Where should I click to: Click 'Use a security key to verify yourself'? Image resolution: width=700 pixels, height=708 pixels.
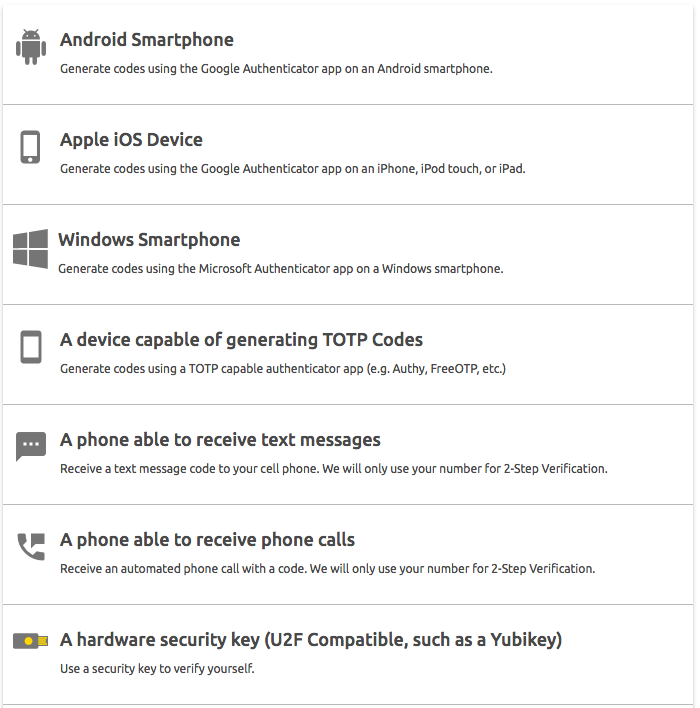157,669
